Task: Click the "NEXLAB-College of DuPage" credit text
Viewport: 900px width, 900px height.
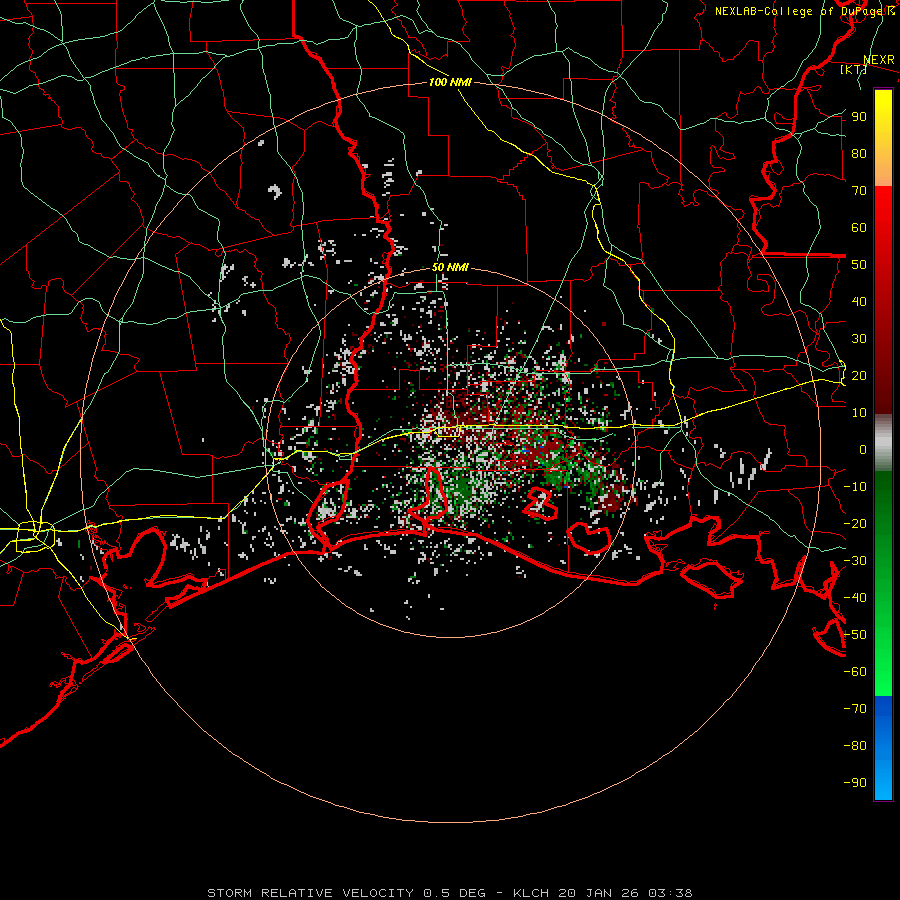Action: click(x=797, y=11)
